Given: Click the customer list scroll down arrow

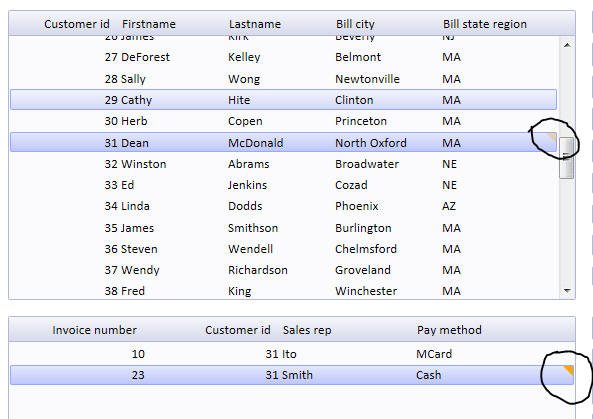Looking at the screenshot, I should tap(567, 290).
